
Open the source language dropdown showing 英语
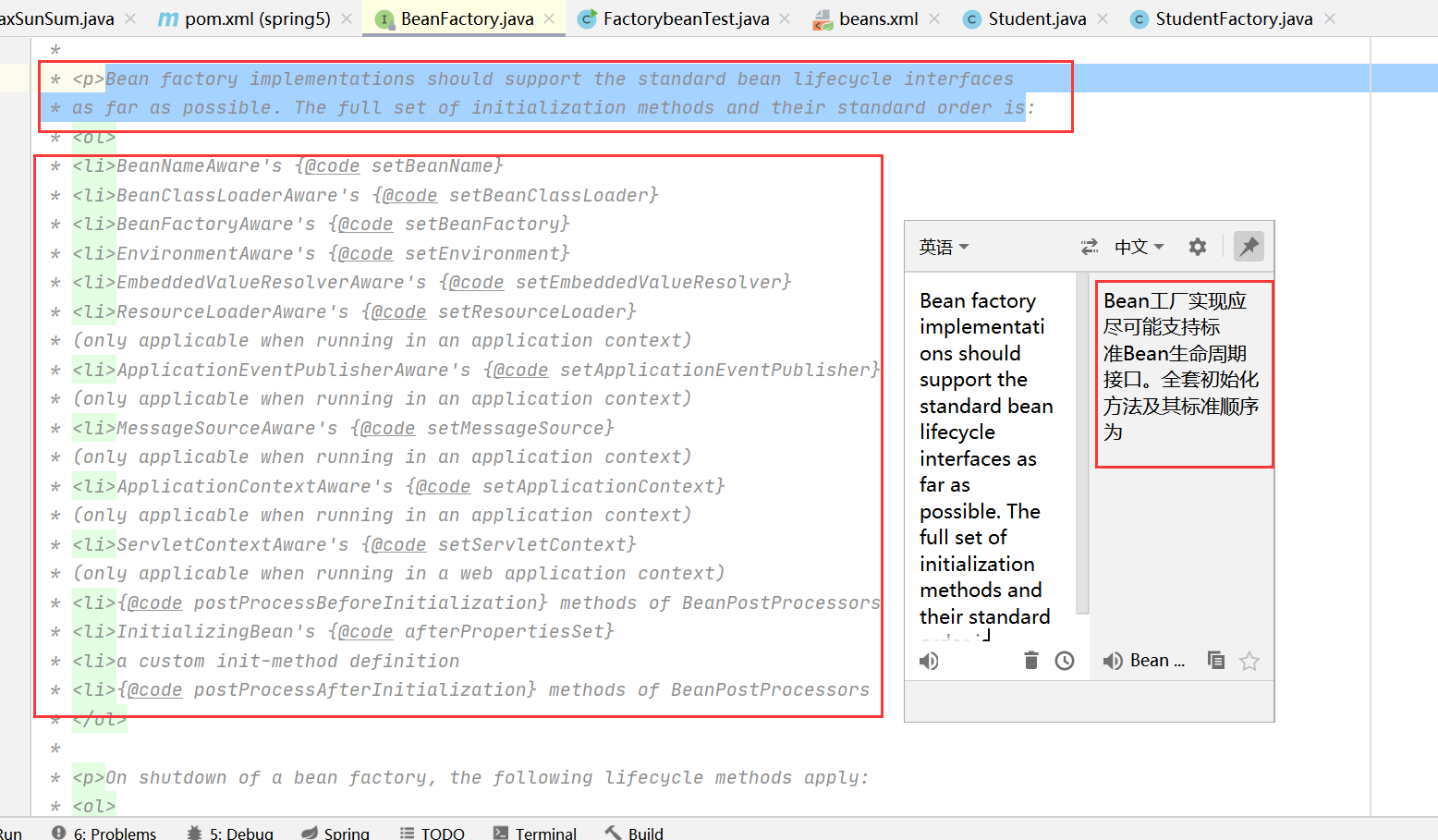944,246
